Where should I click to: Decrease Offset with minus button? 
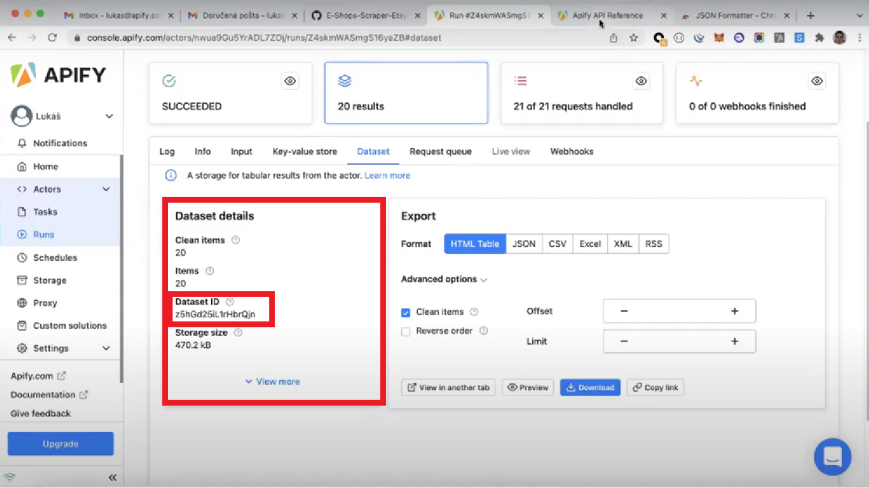624,311
